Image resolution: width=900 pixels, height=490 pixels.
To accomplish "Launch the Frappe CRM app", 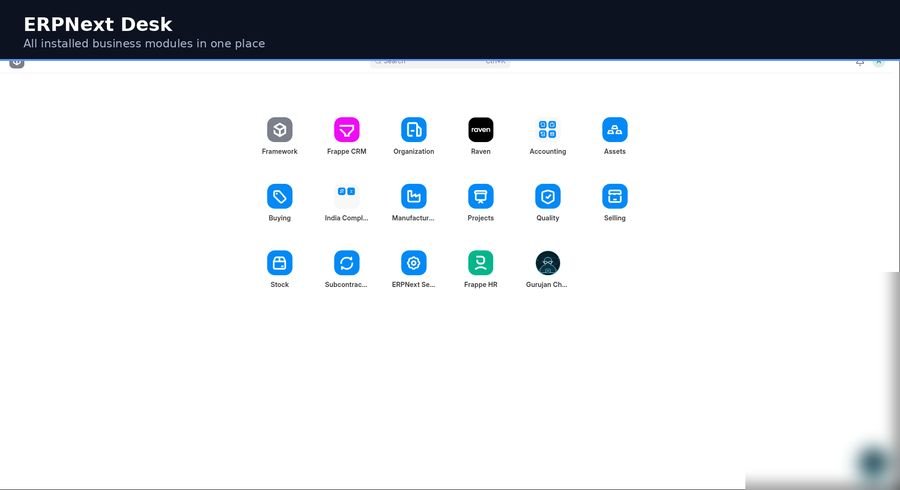I will coord(347,130).
